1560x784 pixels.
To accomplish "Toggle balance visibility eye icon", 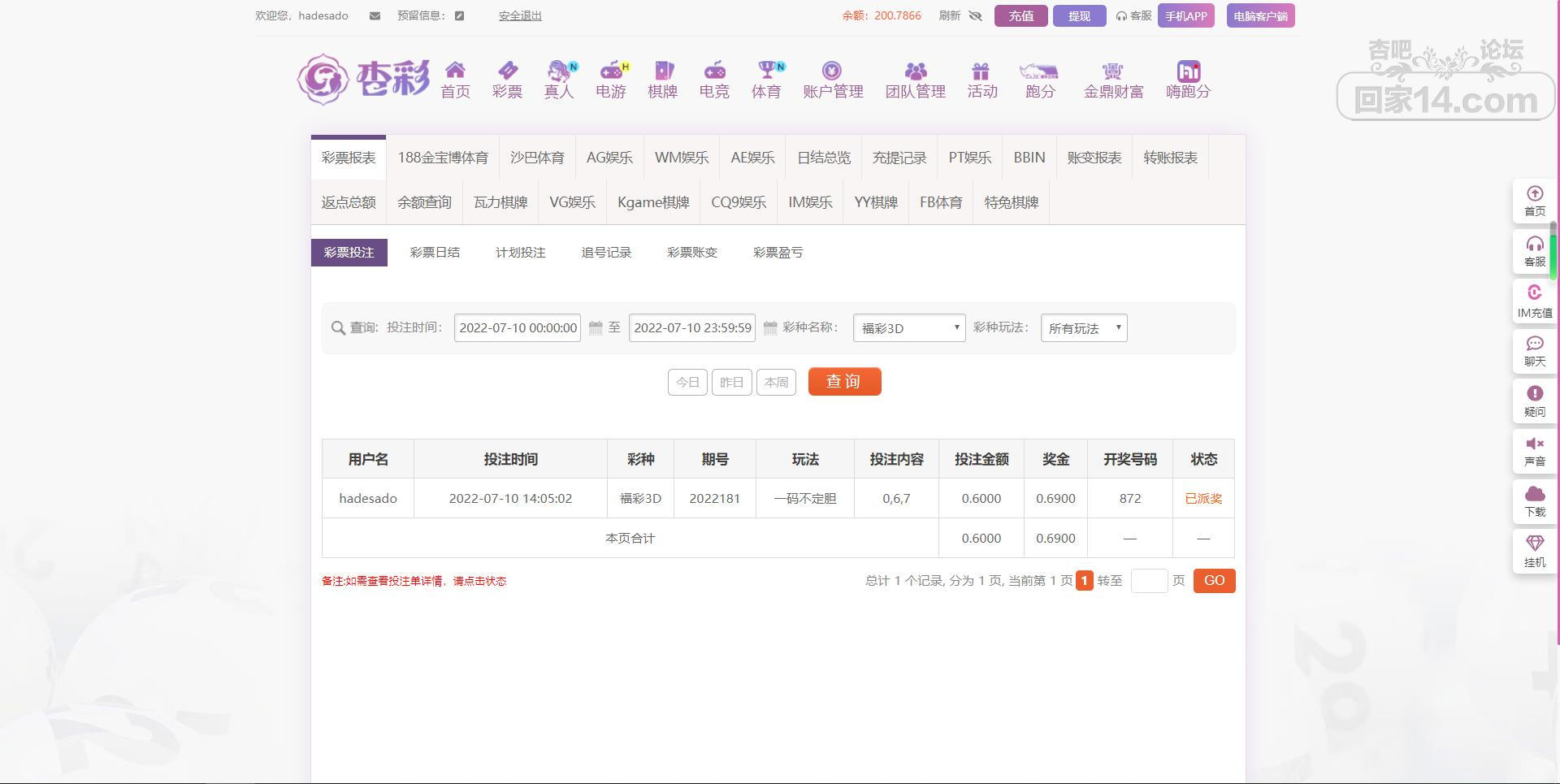I will pyautogui.click(x=976, y=16).
